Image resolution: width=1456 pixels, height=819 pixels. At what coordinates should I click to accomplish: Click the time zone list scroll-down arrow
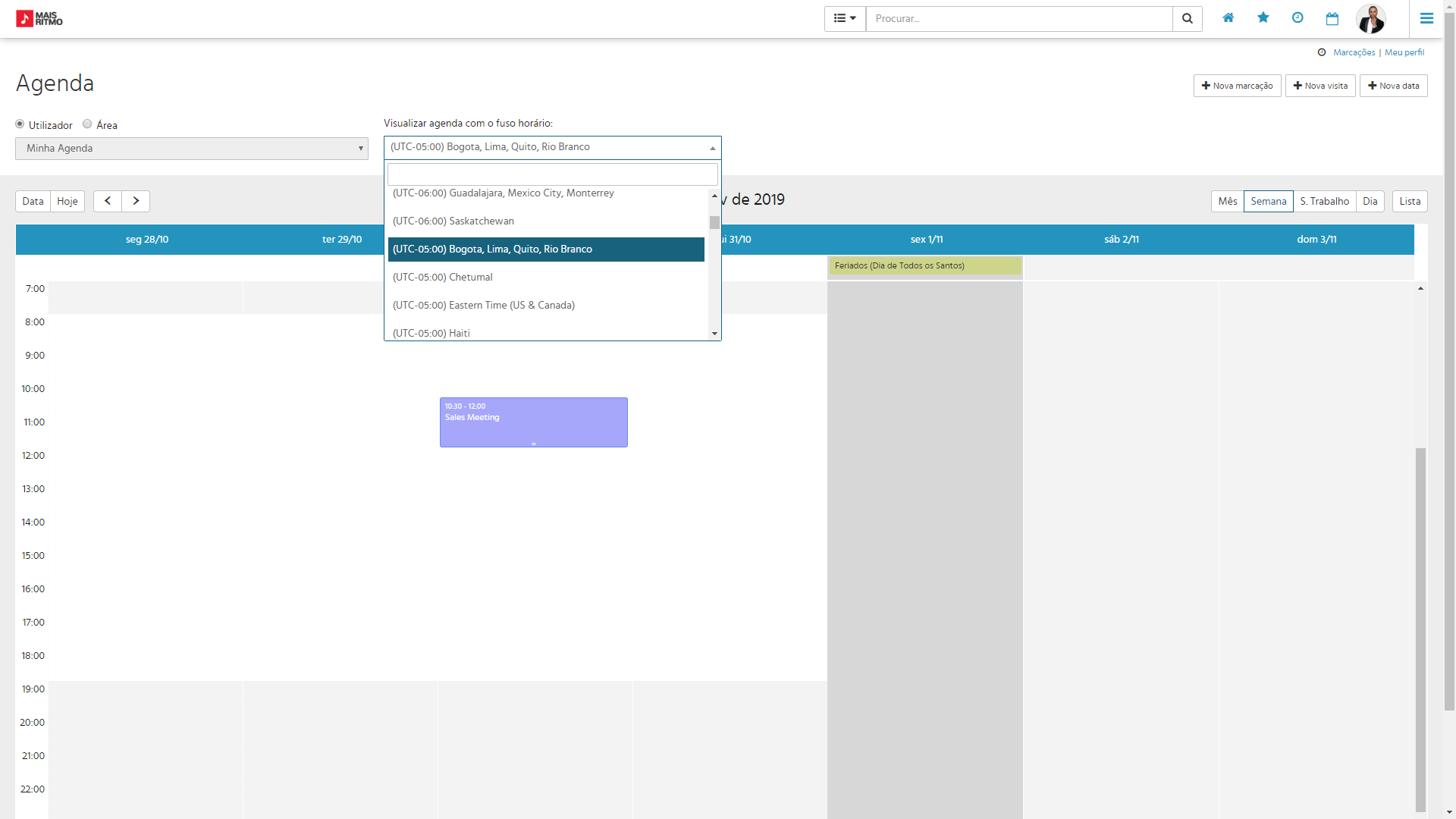(714, 334)
